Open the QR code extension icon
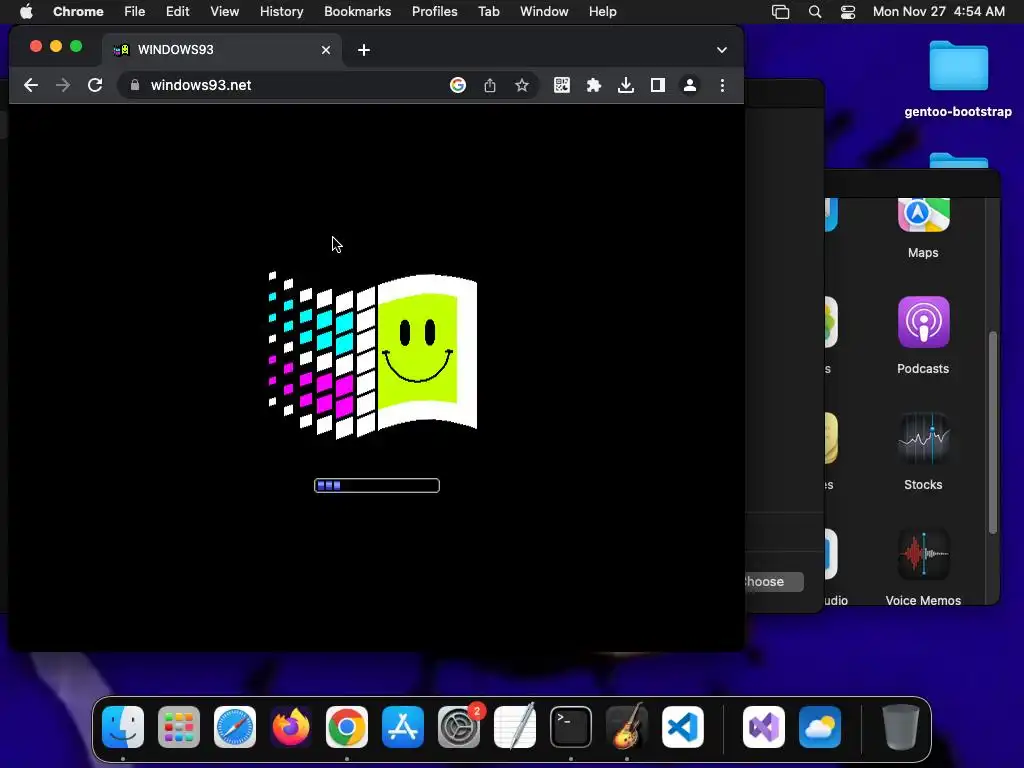Viewport: 1024px width, 768px height. click(x=562, y=85)
